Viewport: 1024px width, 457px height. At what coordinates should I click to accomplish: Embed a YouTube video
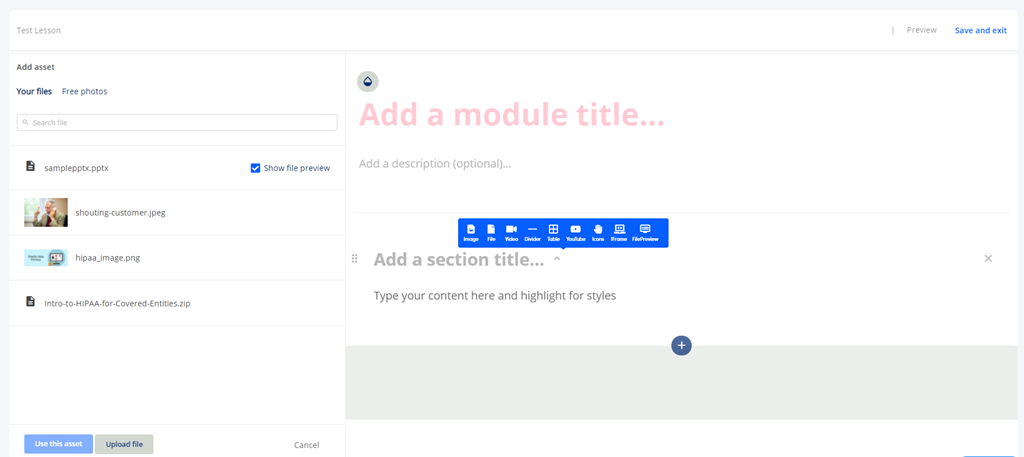(575, 233)
